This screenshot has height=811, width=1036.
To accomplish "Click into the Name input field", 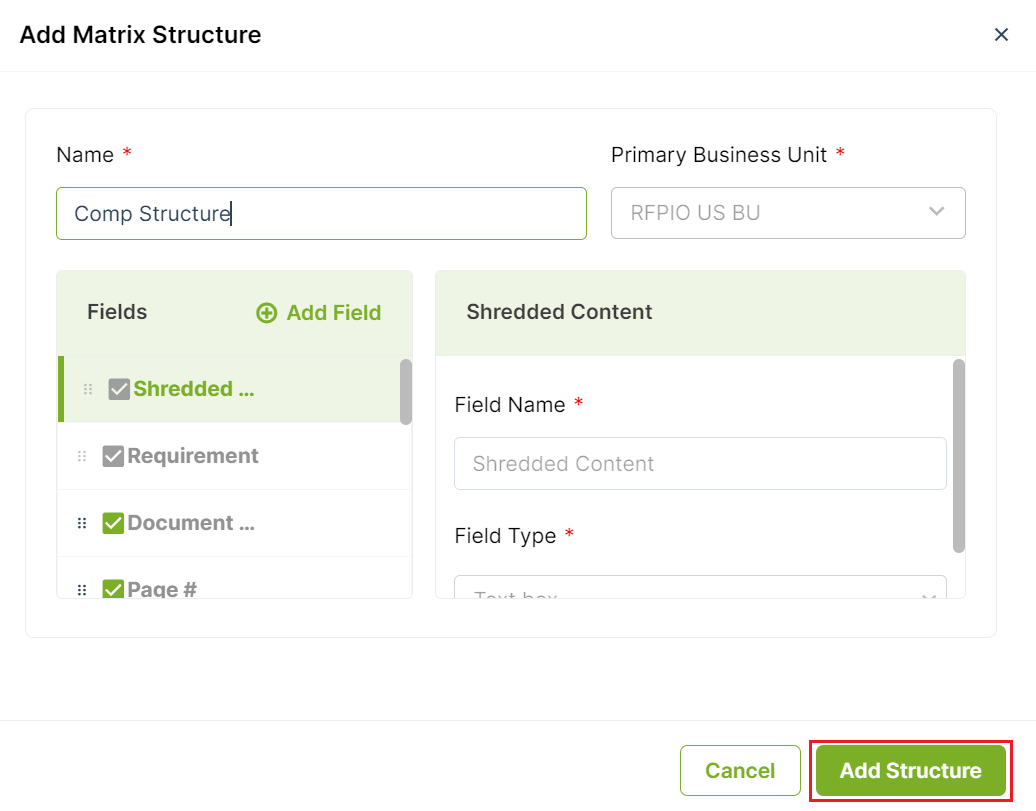I will (x=321, y=213).
